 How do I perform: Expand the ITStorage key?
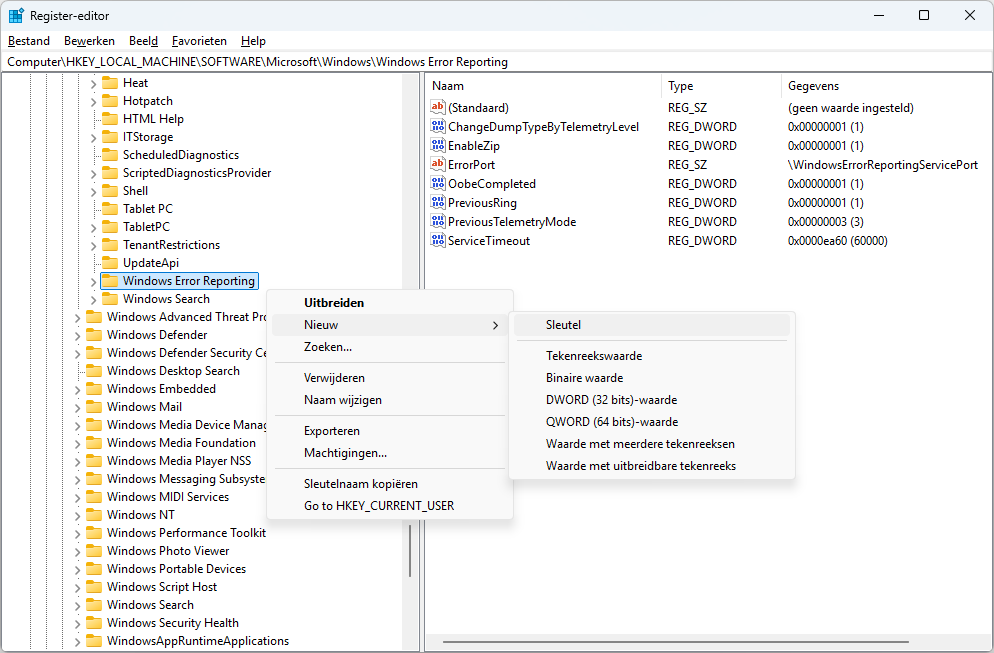tap(93, 138)
